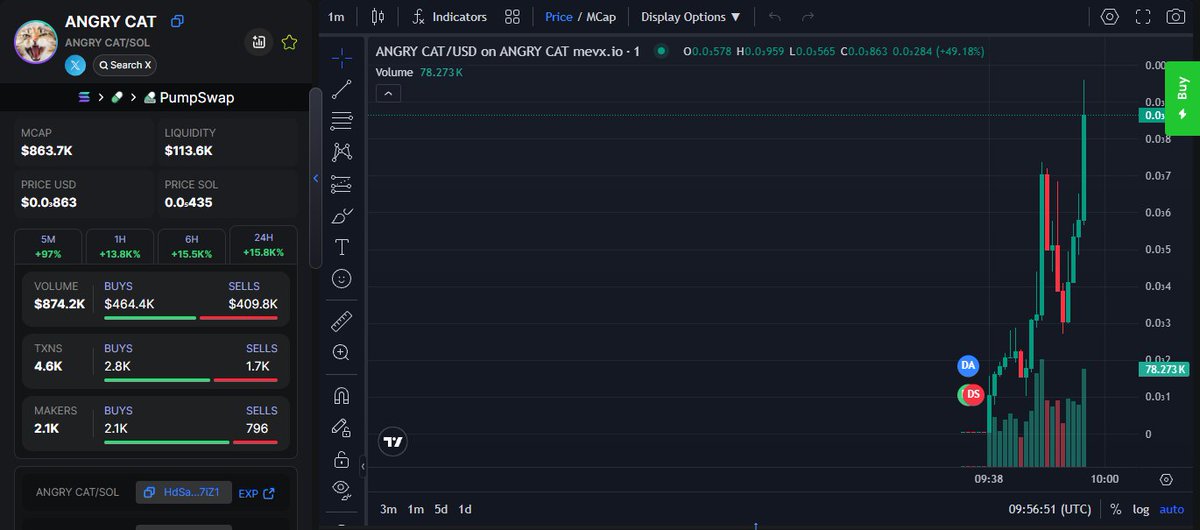Select the text annotation tool
Image resolution: width=1200 pixels, height=530 pixels.
click(342, 247)
